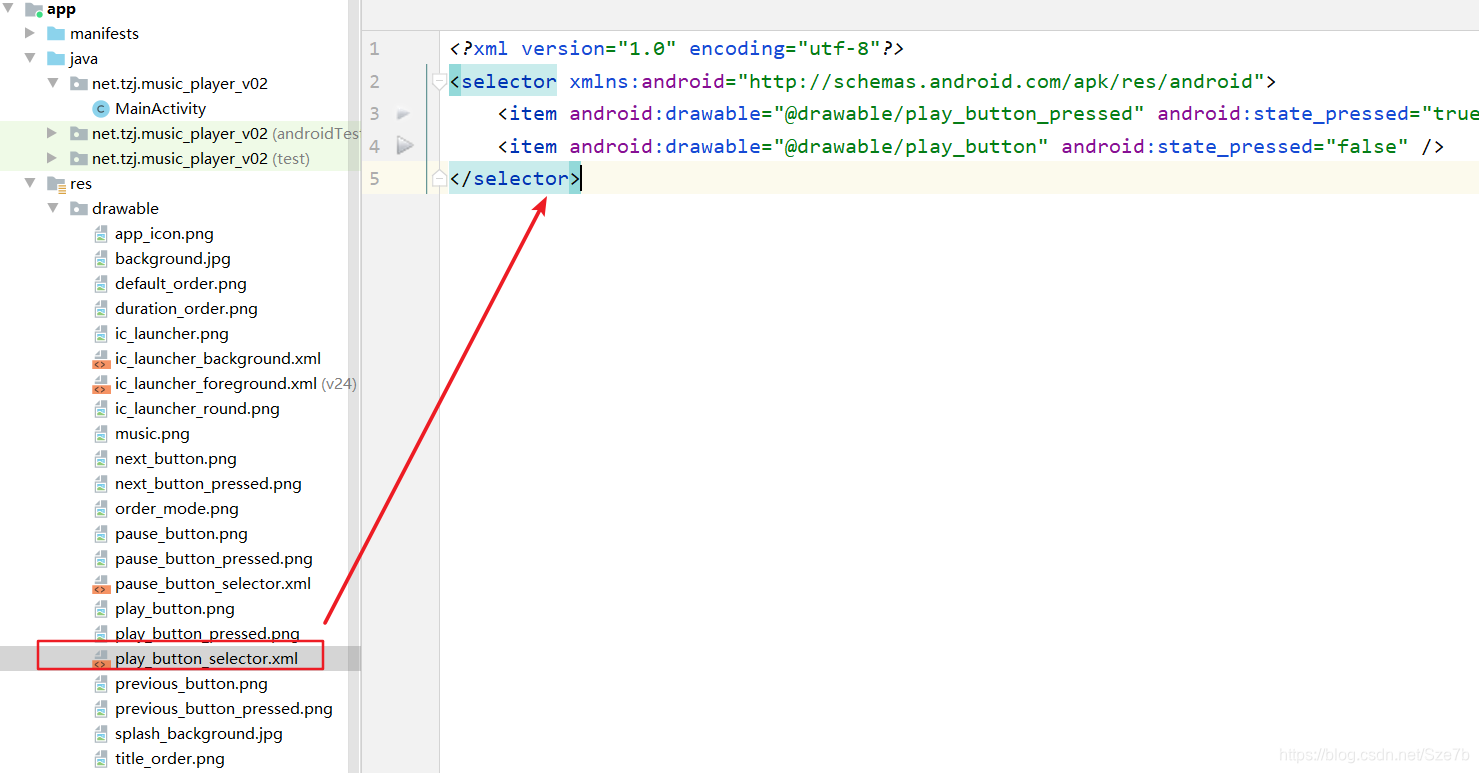Select duration_order.png in the drawable folder
Viewport: 1479px width, 773px height.
point(186,309)
